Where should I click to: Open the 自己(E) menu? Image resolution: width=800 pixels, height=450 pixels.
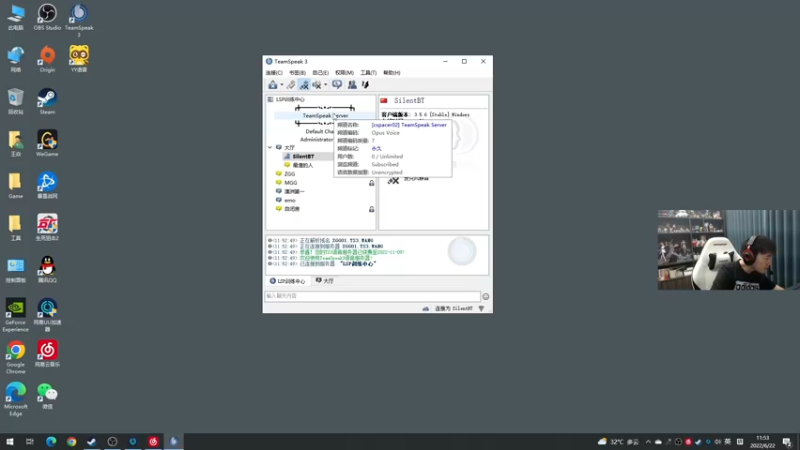tap(320, 73)
